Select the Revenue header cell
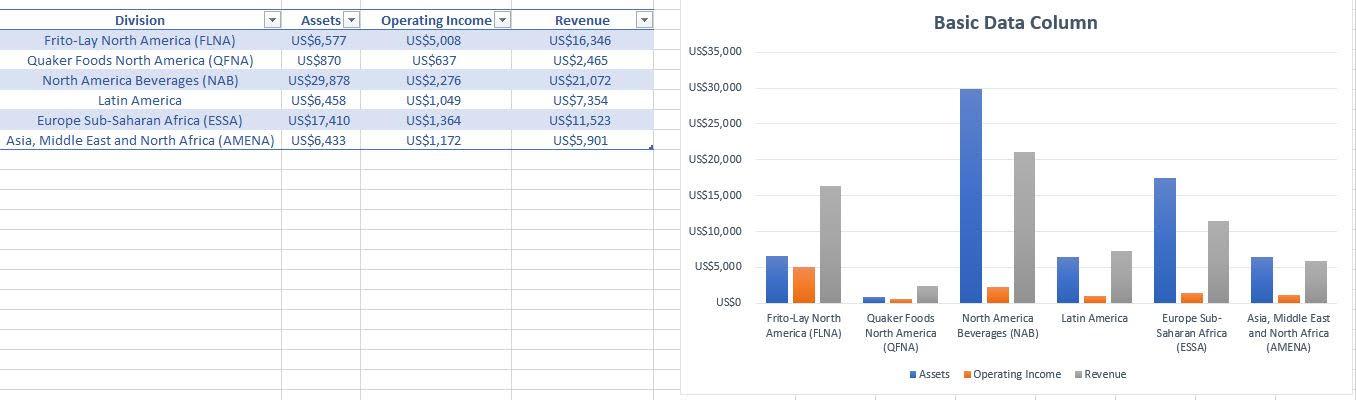 (x=582, y=20)
